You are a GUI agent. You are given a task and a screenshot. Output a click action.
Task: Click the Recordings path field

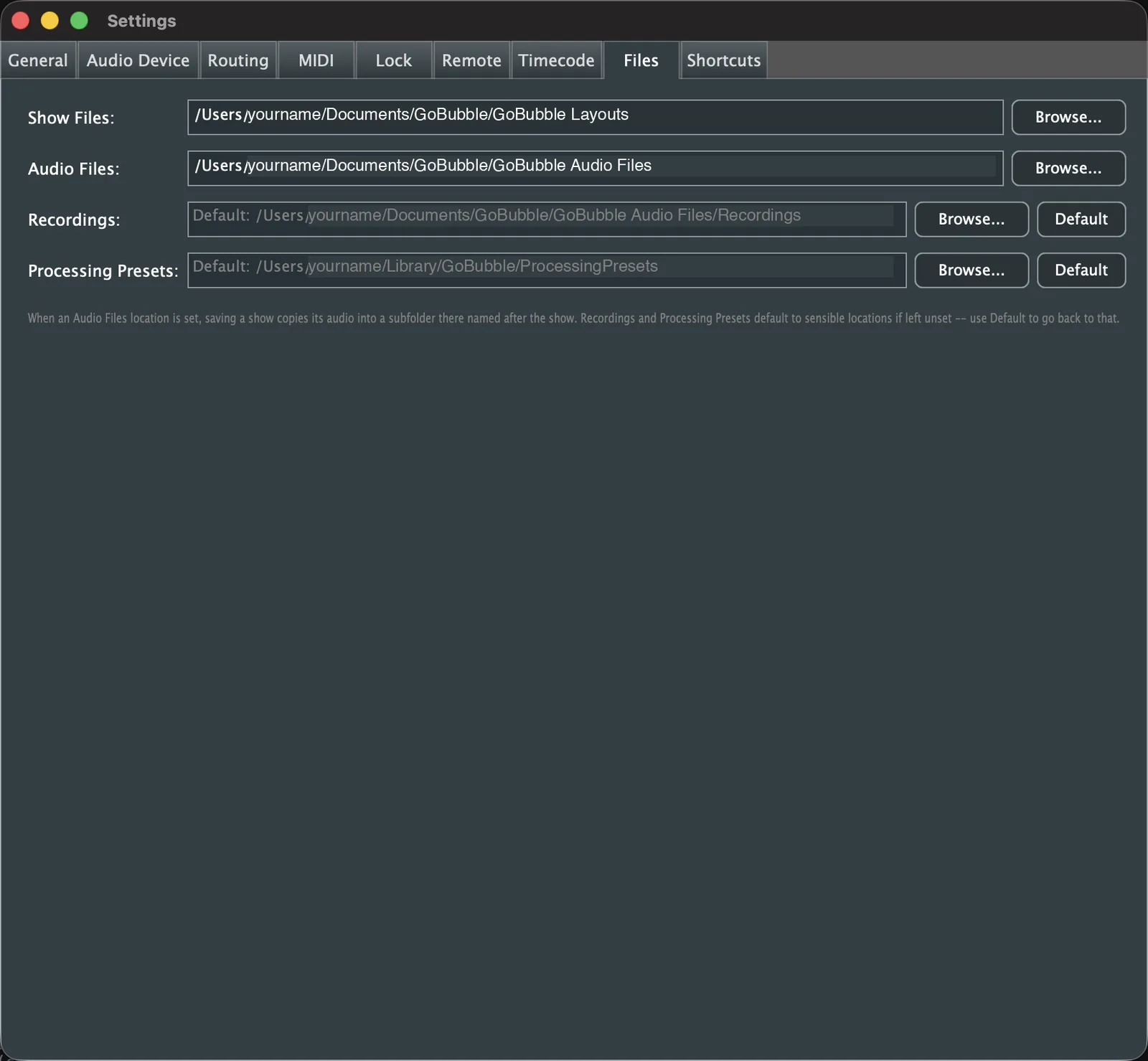click(x=547, y=219)
